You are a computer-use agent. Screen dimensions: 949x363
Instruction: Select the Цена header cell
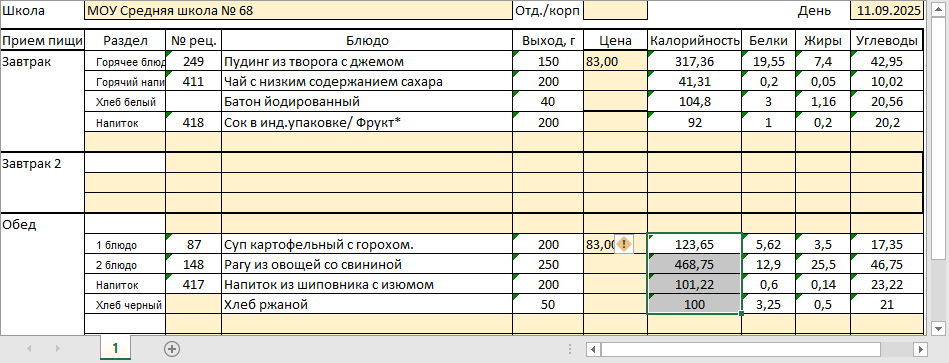616,41
